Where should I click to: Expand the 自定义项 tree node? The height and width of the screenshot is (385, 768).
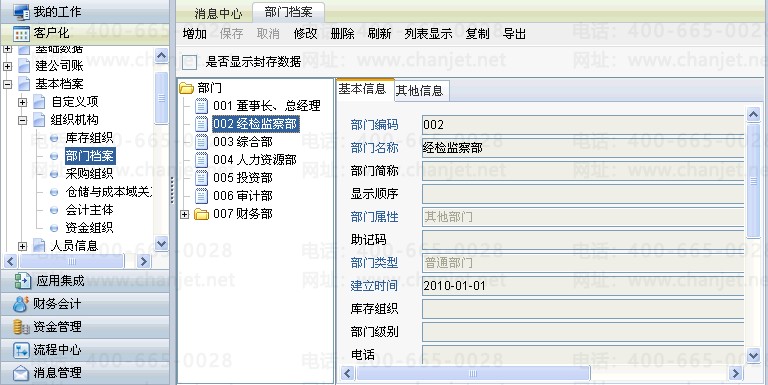[x=23, y=102]
